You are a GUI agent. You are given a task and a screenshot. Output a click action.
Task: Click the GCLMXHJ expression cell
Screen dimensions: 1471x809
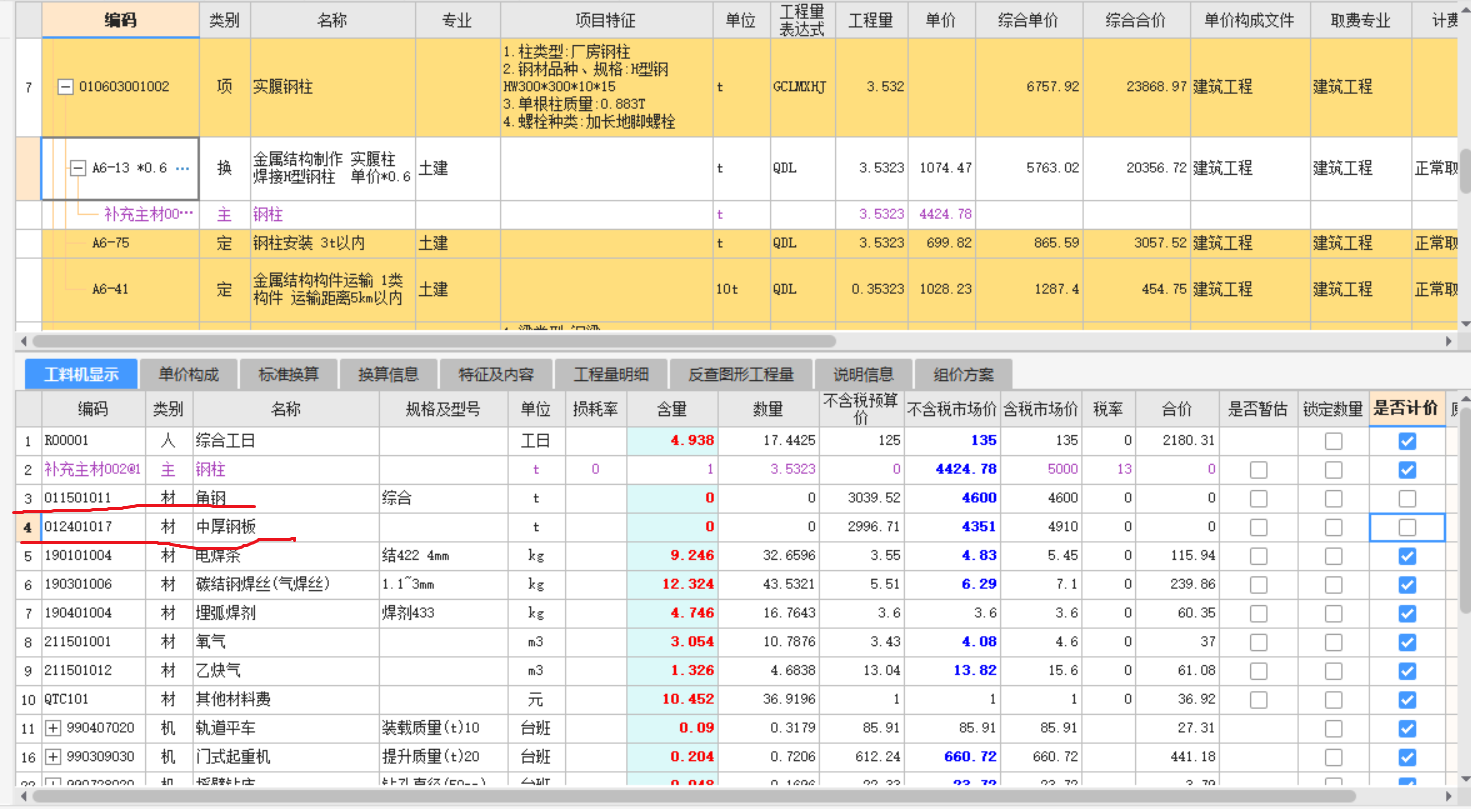(803, 87)
